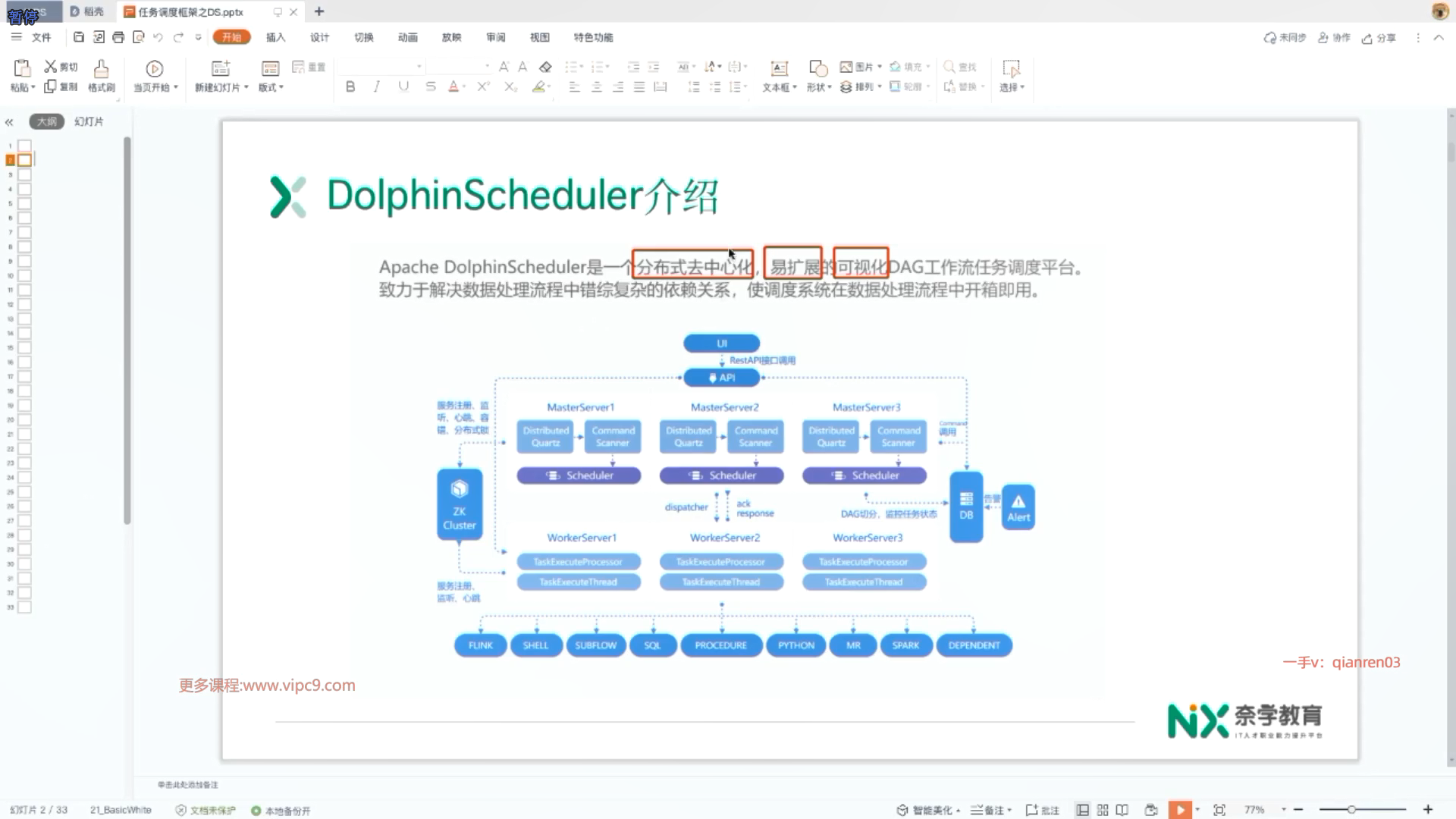
Task: Toggle bold formatting
Action: click(x=350, y=87)
